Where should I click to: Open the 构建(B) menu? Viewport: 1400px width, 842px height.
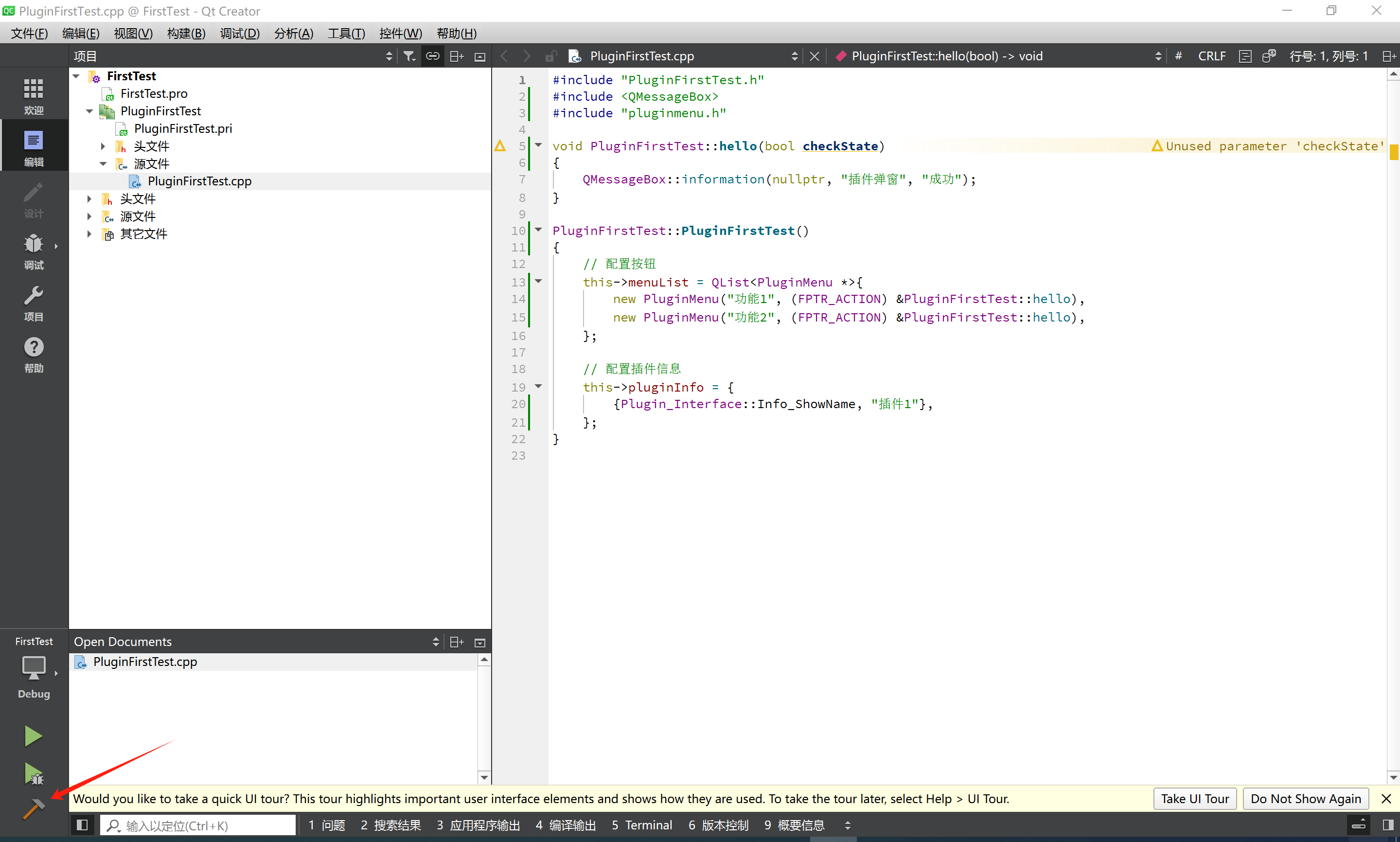(186, 34)
